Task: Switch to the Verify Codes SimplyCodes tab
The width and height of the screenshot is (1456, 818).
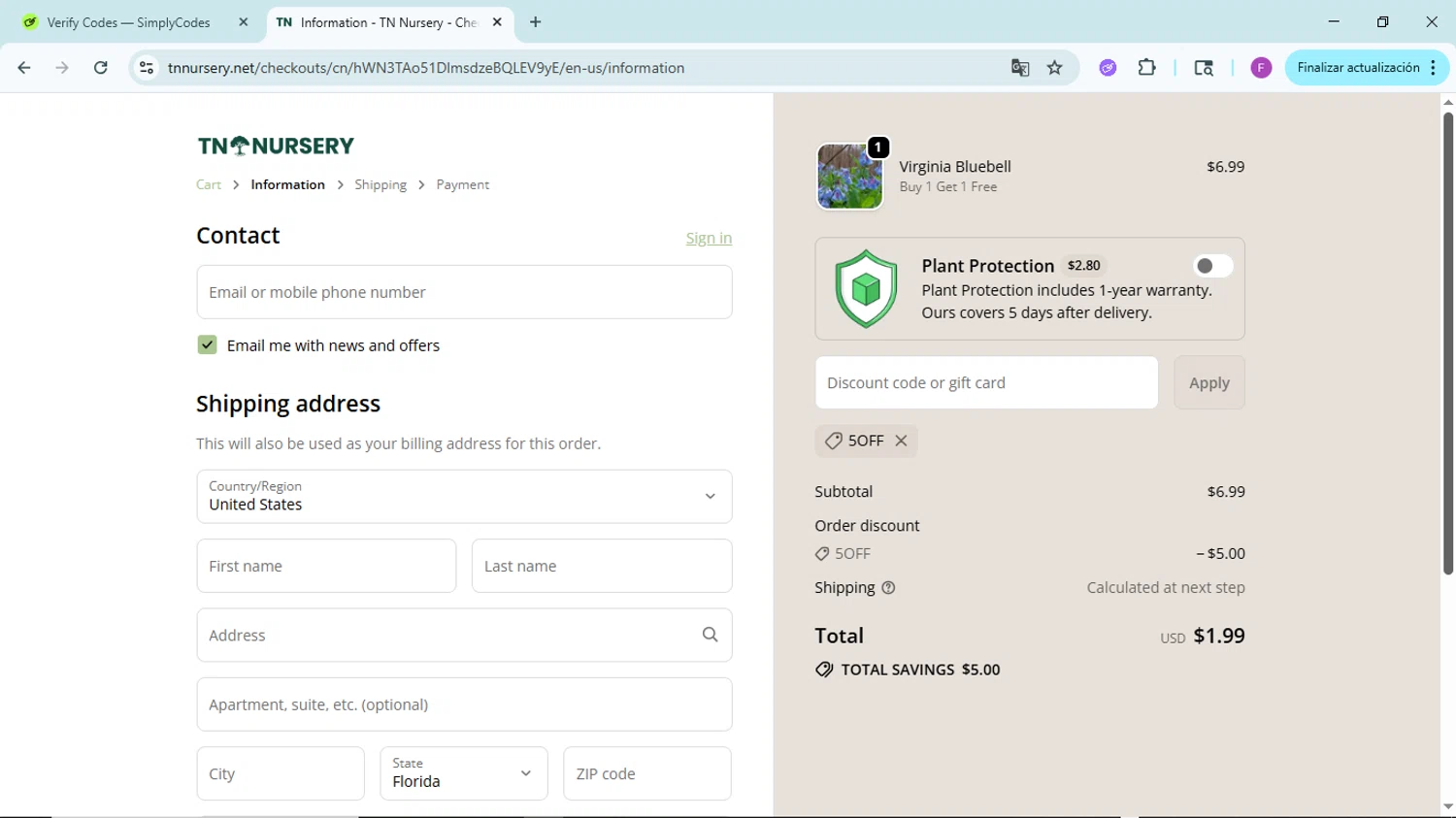Action: [x=129, y=22]
